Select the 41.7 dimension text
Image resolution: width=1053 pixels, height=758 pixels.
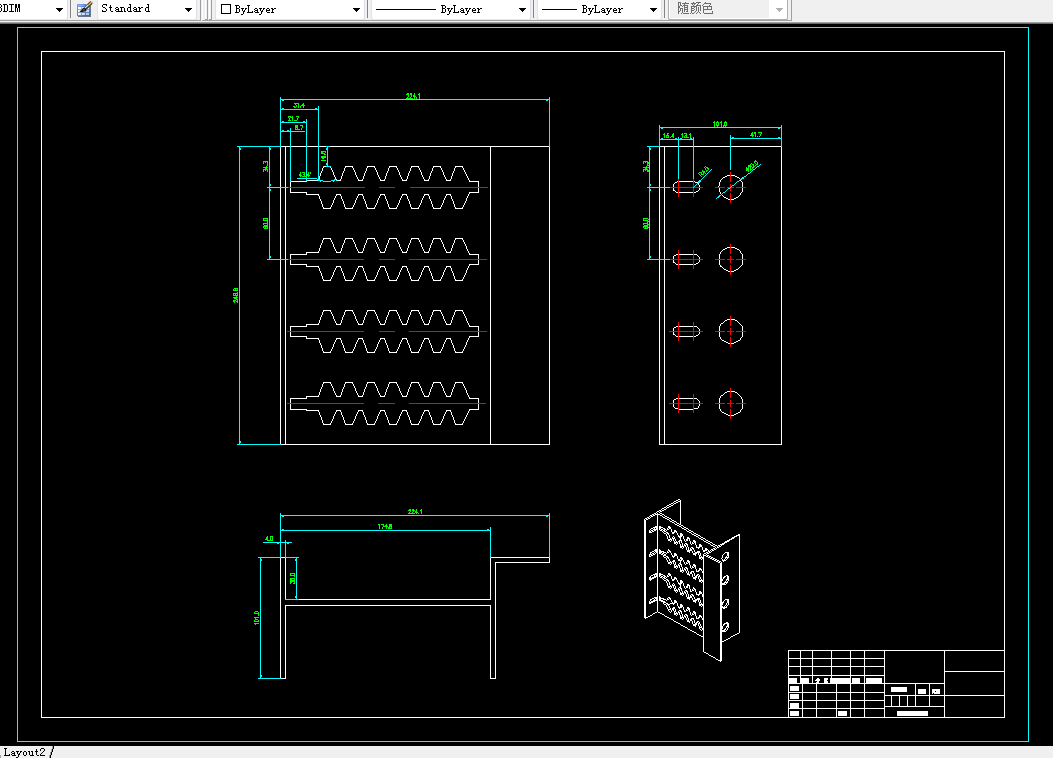tap(756, 135)
